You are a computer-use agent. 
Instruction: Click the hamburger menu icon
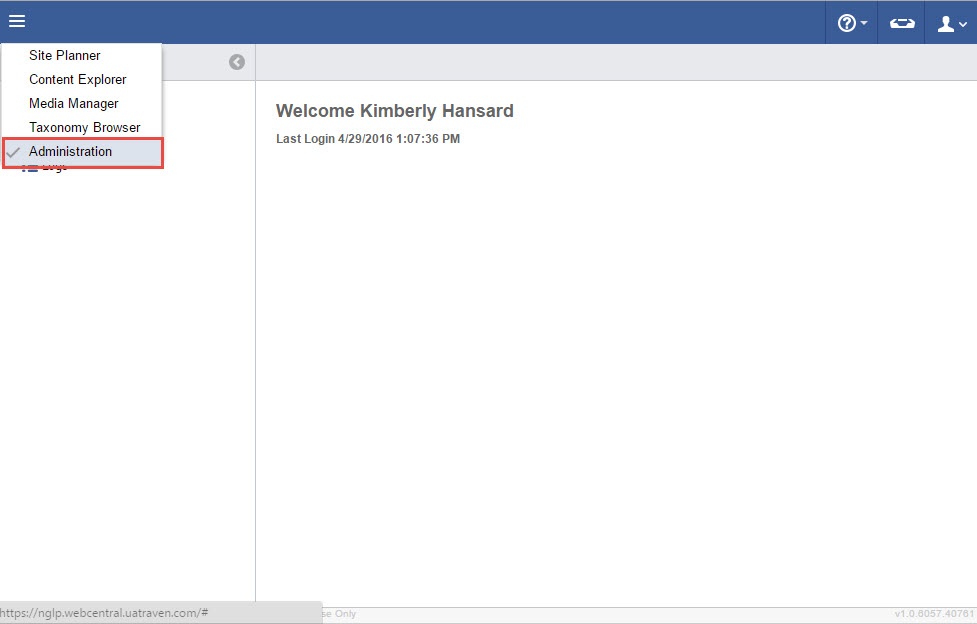(x=17, y=21)
